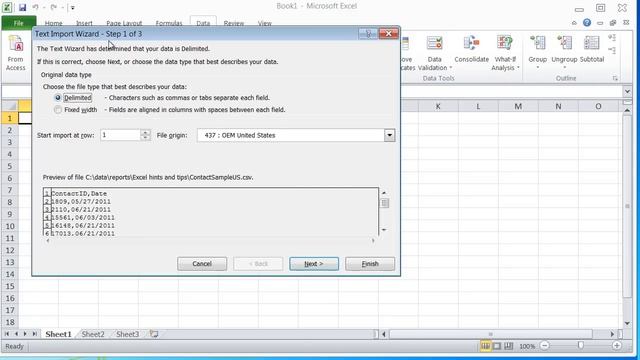Click the Finish button in the wizard

(x=370, y=264)
